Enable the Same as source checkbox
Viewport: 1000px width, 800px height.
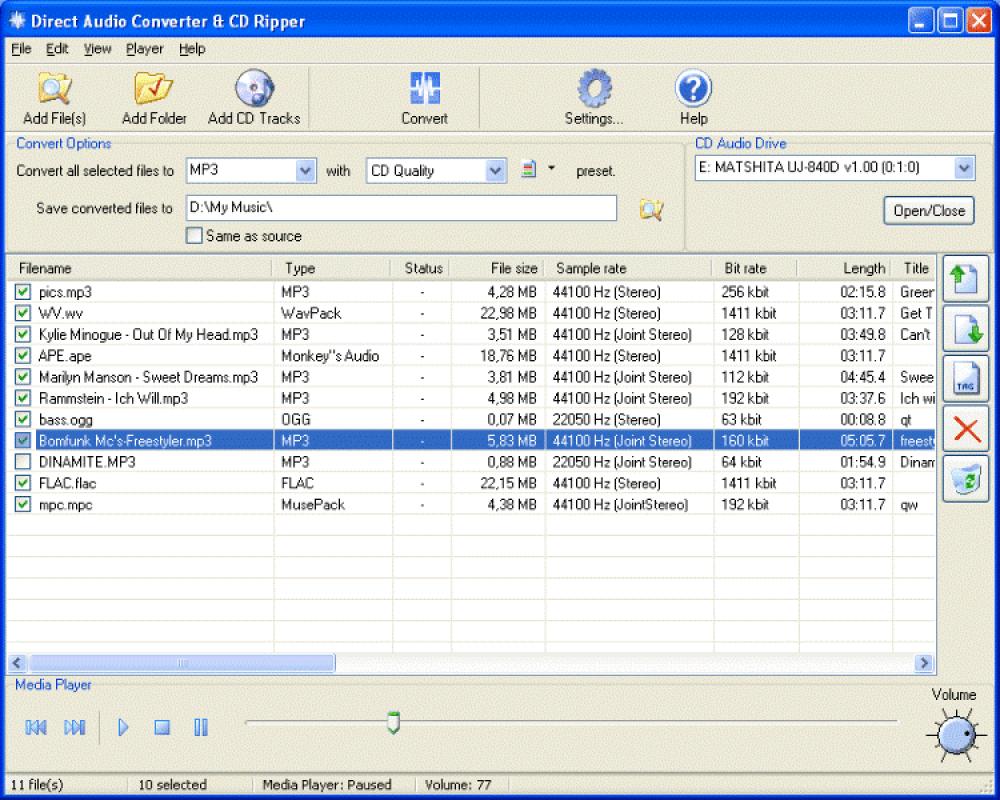pos(194,235)
